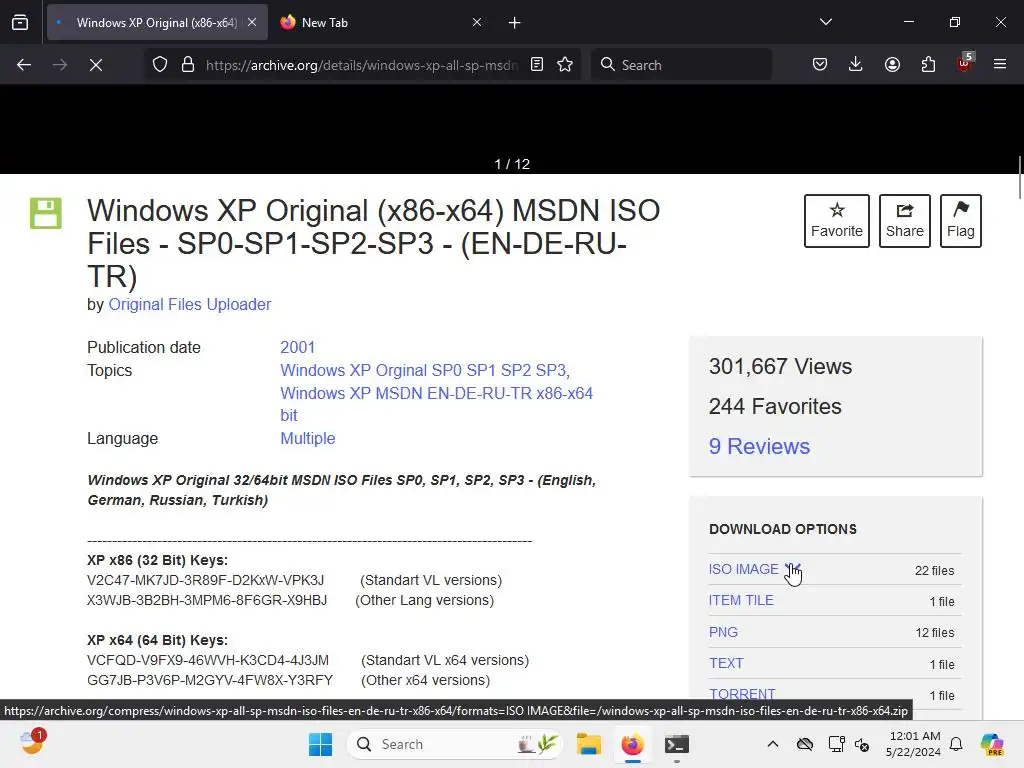Viewport: 1024px width, 768px height.
Task: Click the OneDrive cloud tray icon
Action: (805, 744)
